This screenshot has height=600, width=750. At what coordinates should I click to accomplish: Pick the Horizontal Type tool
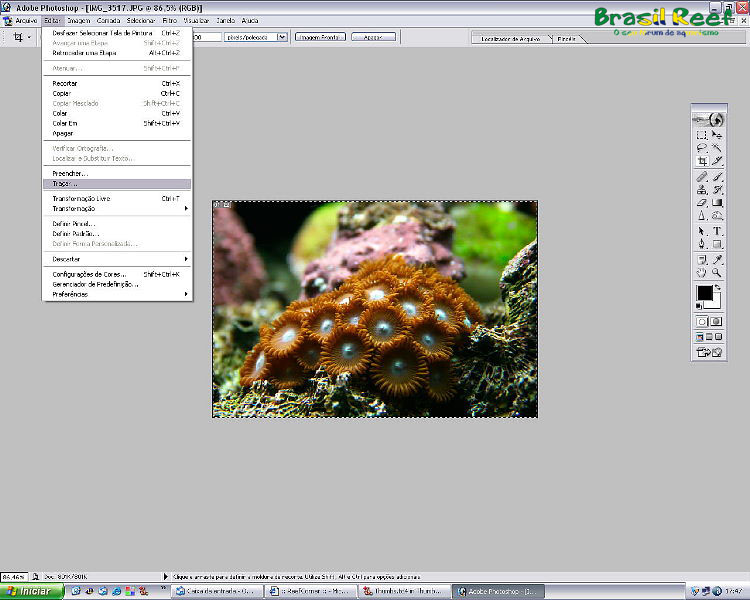pyautogui.click(x=718, y=231)
